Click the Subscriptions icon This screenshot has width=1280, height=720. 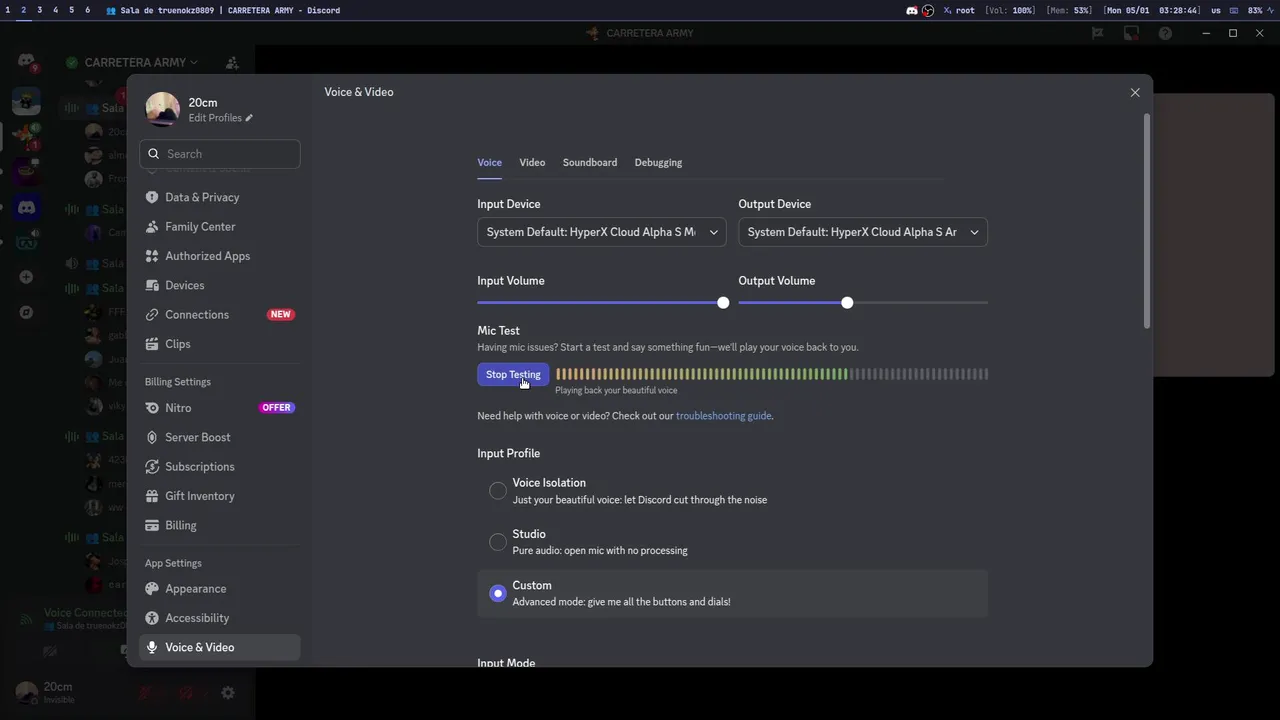point(152,467)
